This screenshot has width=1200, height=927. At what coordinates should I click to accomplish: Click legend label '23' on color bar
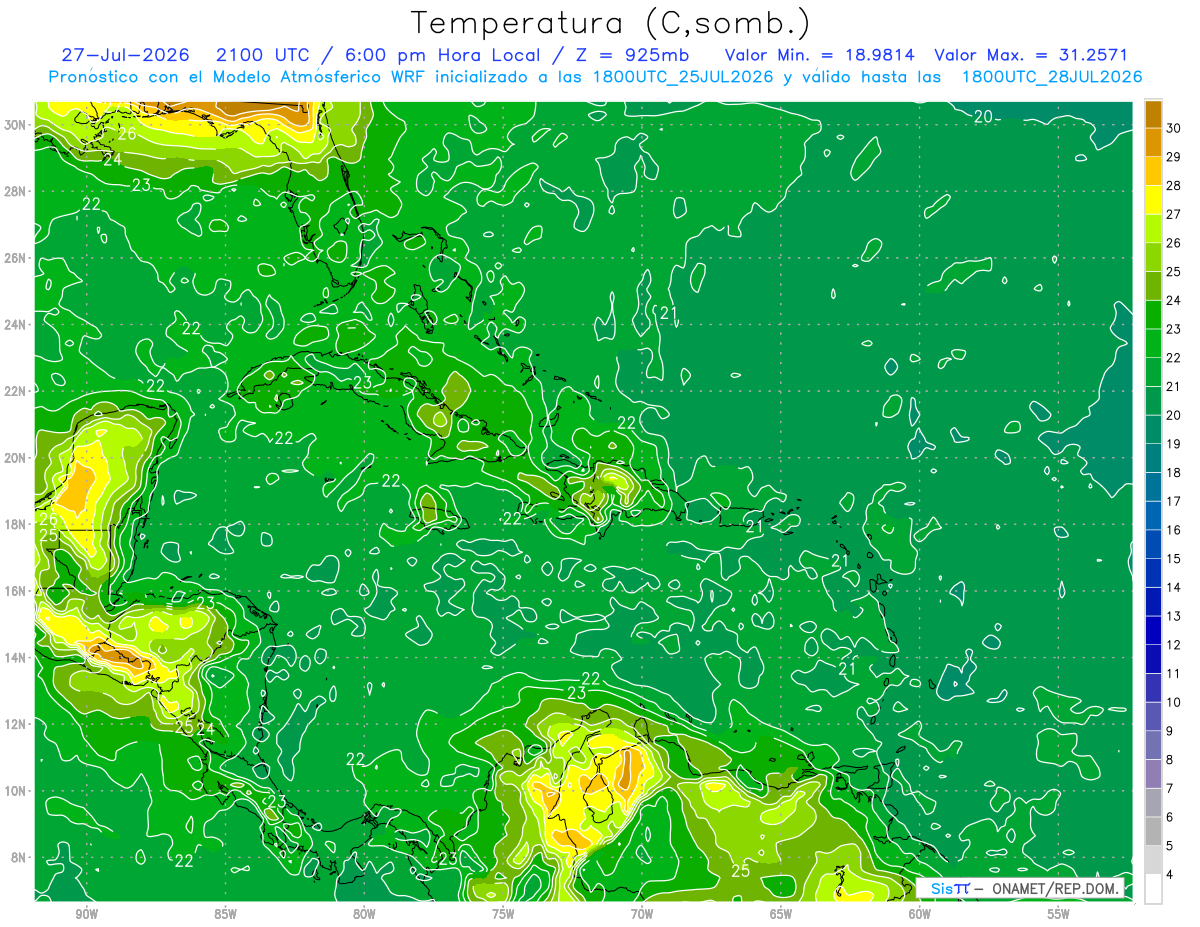tap(1174, 329)
